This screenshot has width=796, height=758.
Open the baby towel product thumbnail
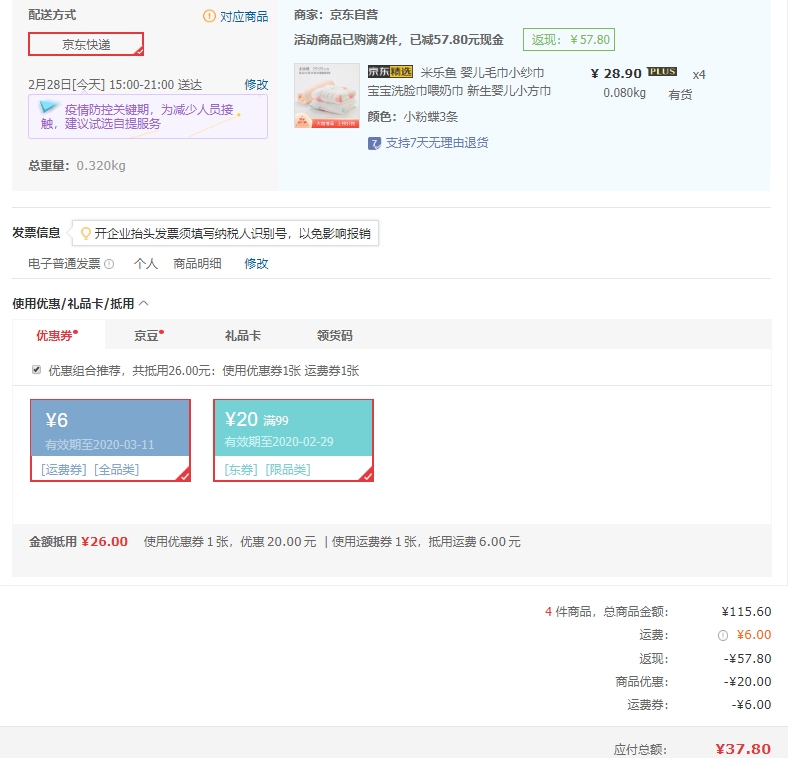pos(326,95)
